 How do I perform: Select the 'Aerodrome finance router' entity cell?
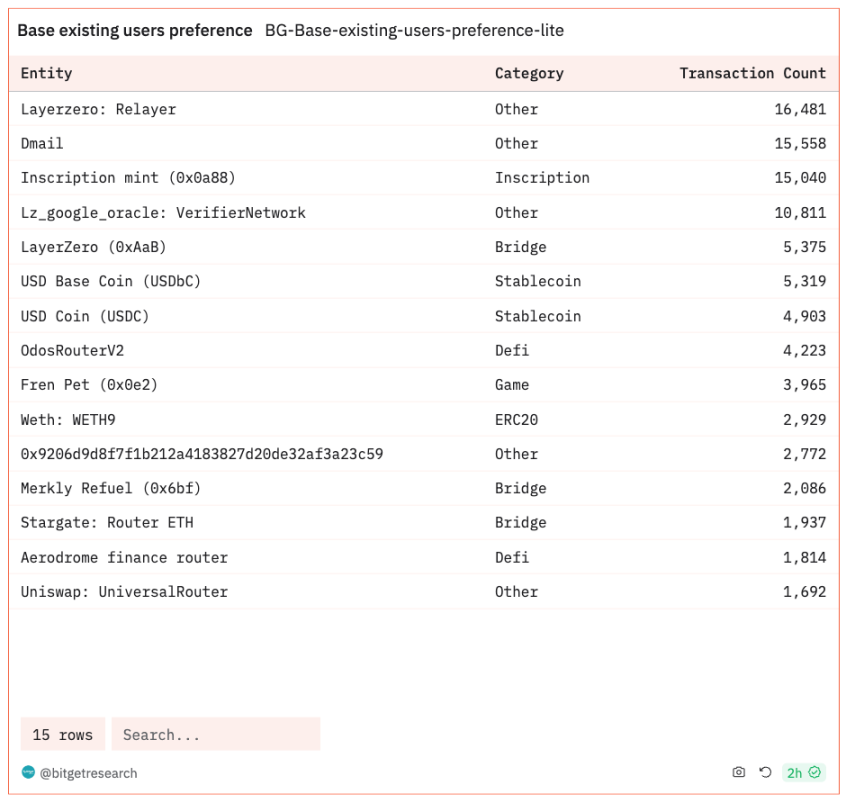[124, 557]
